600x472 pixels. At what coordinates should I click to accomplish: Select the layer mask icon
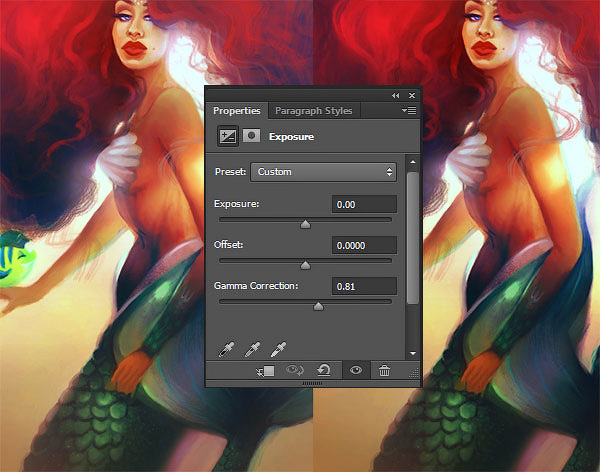[251, 136]
